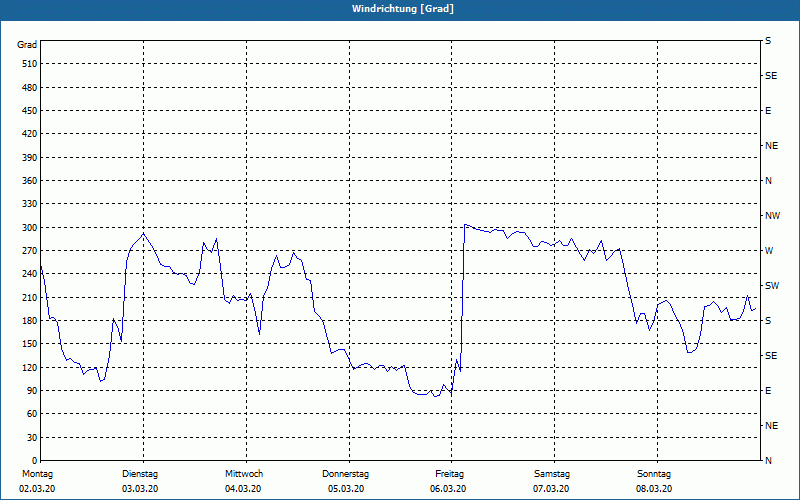Viewport: 800px width, 500px height.
Task: Click the date 02.03.20
Action: pos(37,489)
